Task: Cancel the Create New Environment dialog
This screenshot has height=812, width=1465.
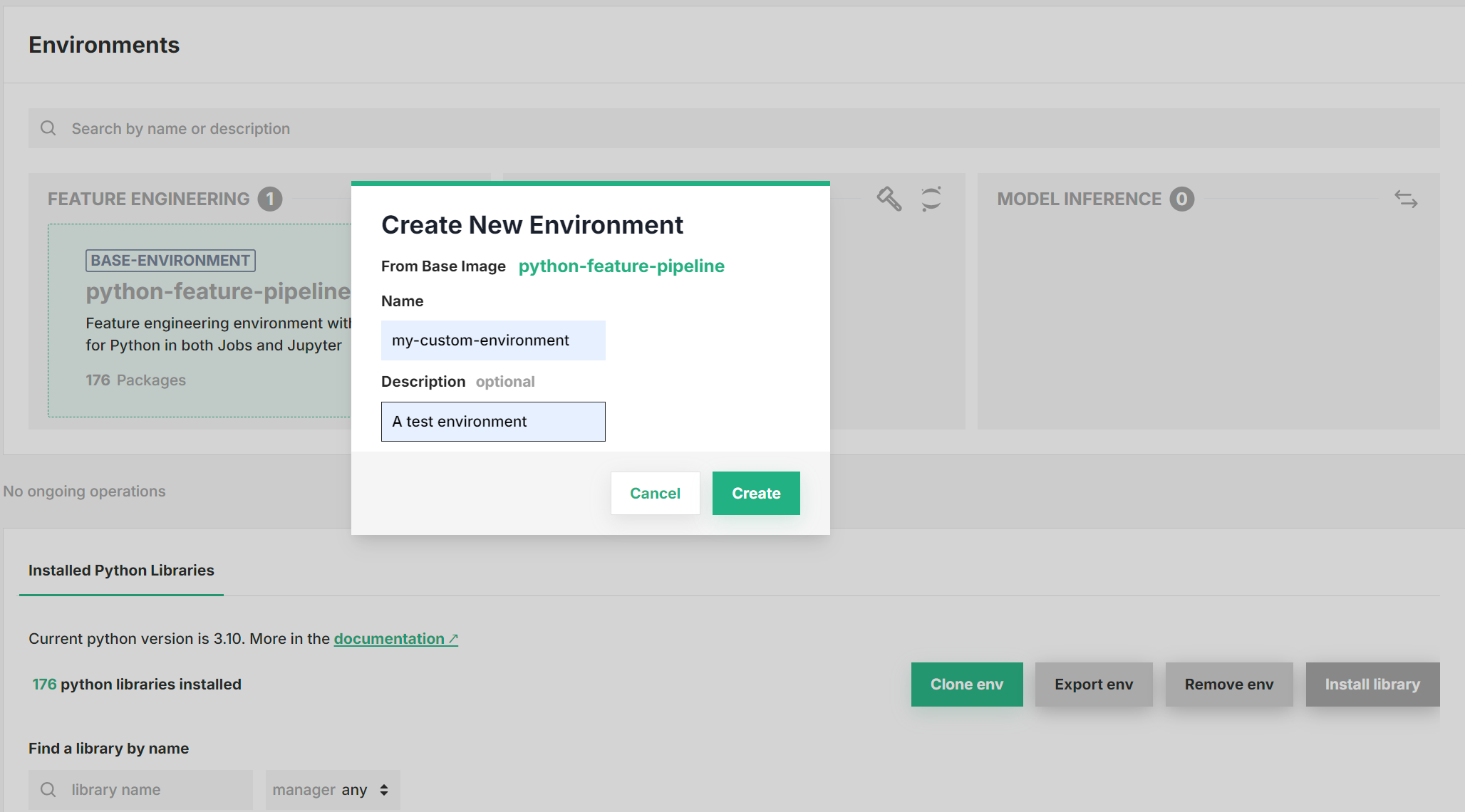Action: 654,493
